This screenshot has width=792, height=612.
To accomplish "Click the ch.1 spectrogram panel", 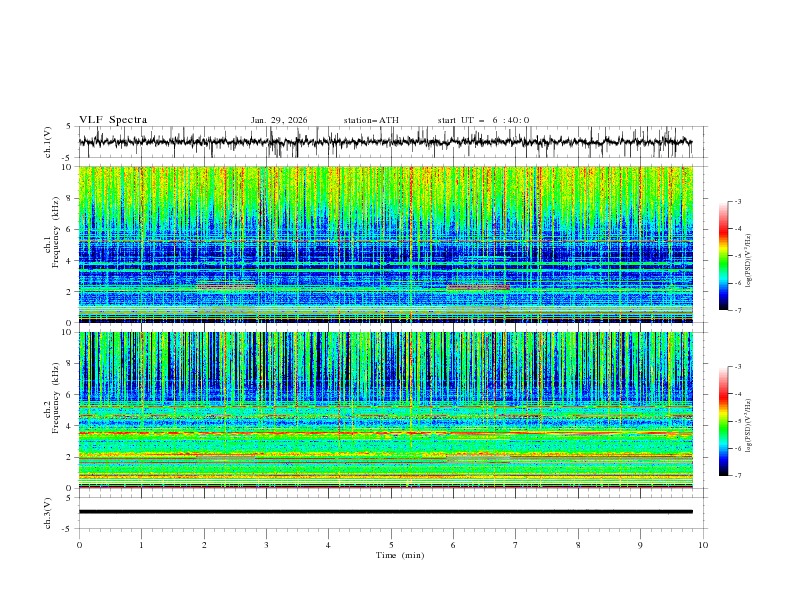I will tap(385, 244).
